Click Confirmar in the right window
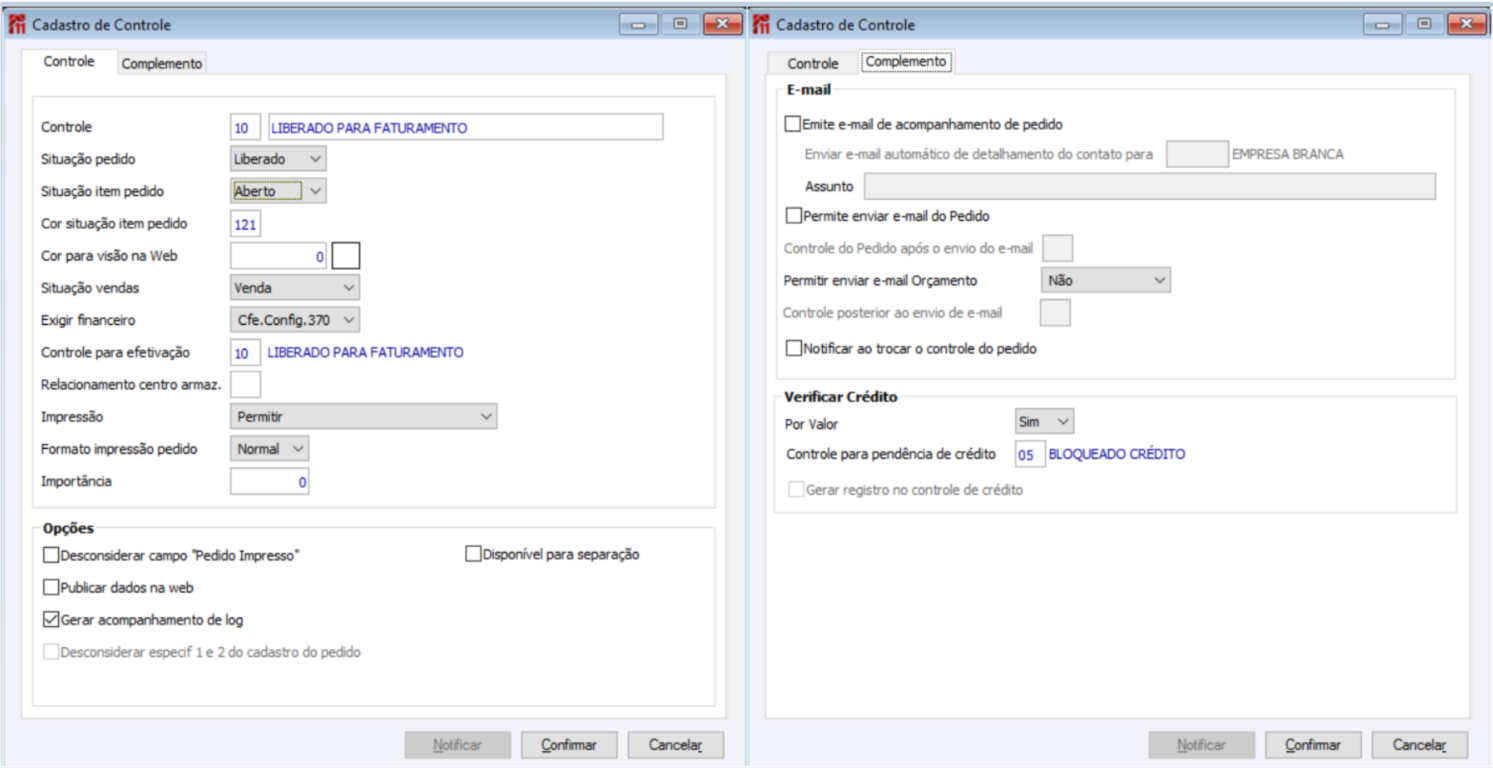This screenshot has width=1493, height=768. [x=1313, y=745]
